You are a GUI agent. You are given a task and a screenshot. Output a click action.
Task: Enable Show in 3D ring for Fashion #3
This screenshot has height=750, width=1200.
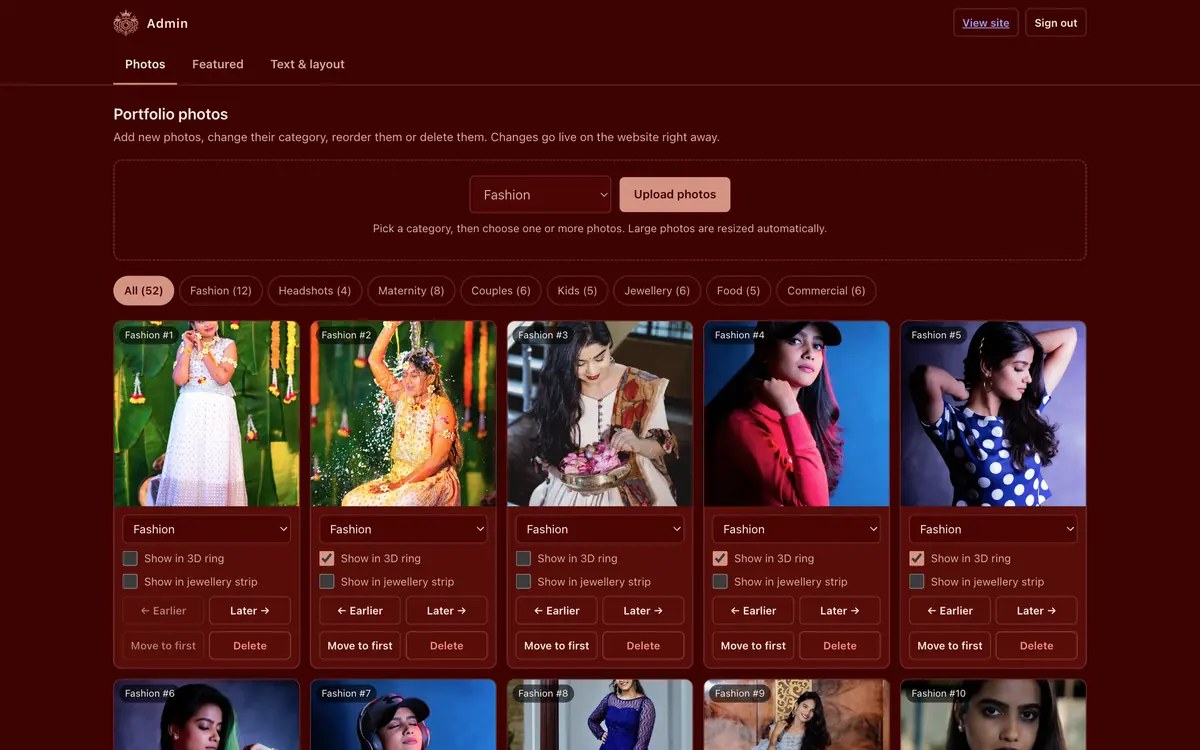523,558
